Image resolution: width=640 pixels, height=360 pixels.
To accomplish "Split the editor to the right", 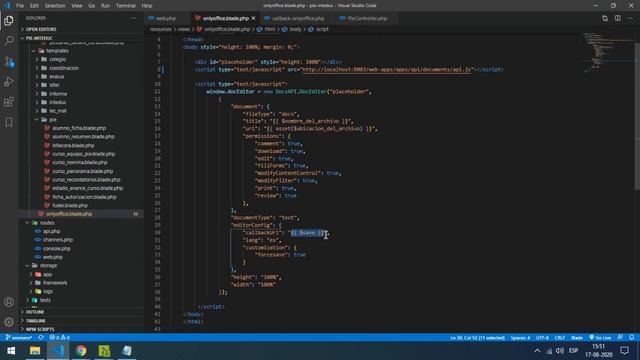I will [x=618, y=18].
